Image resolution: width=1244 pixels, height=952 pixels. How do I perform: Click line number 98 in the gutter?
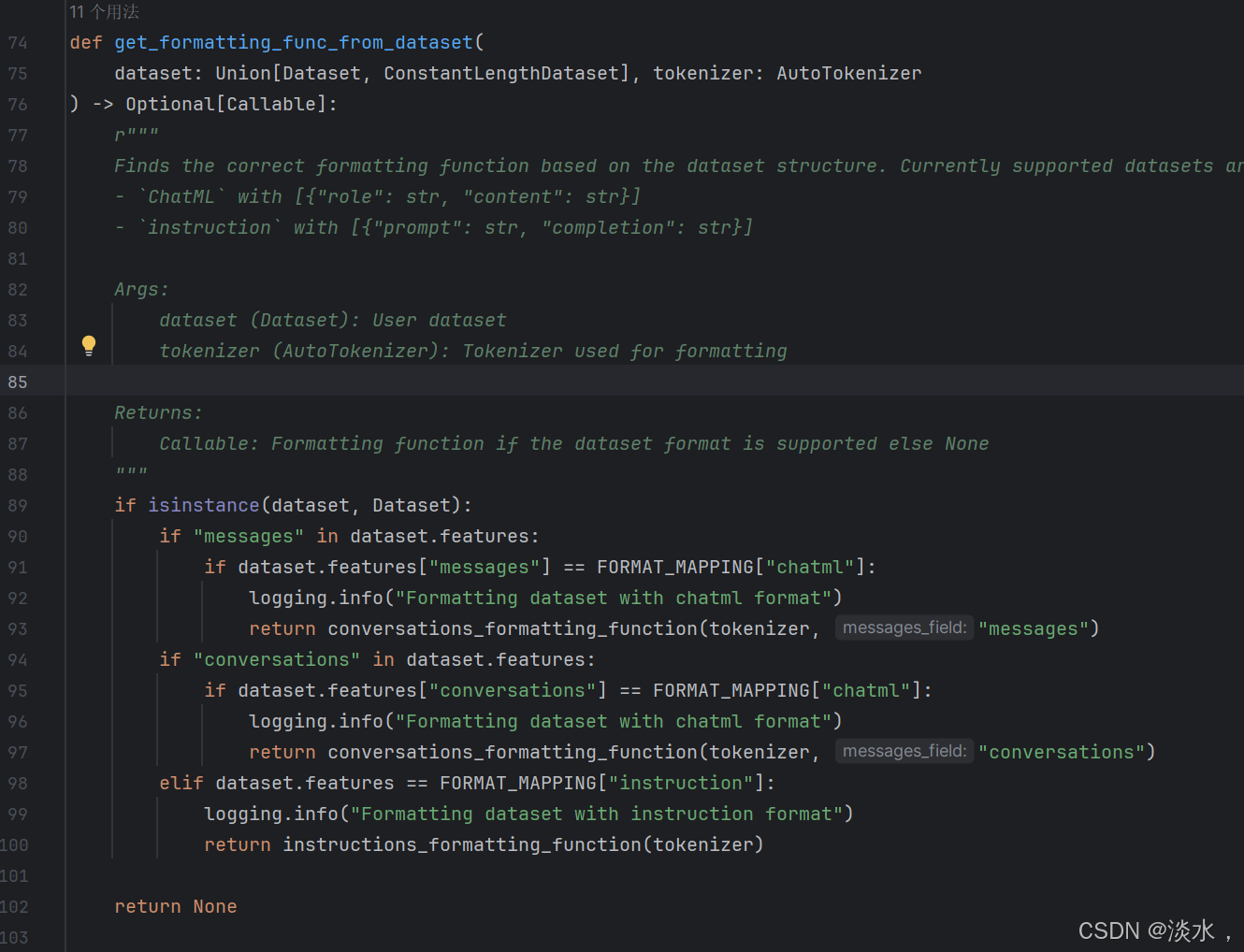[x=18, y=784]
